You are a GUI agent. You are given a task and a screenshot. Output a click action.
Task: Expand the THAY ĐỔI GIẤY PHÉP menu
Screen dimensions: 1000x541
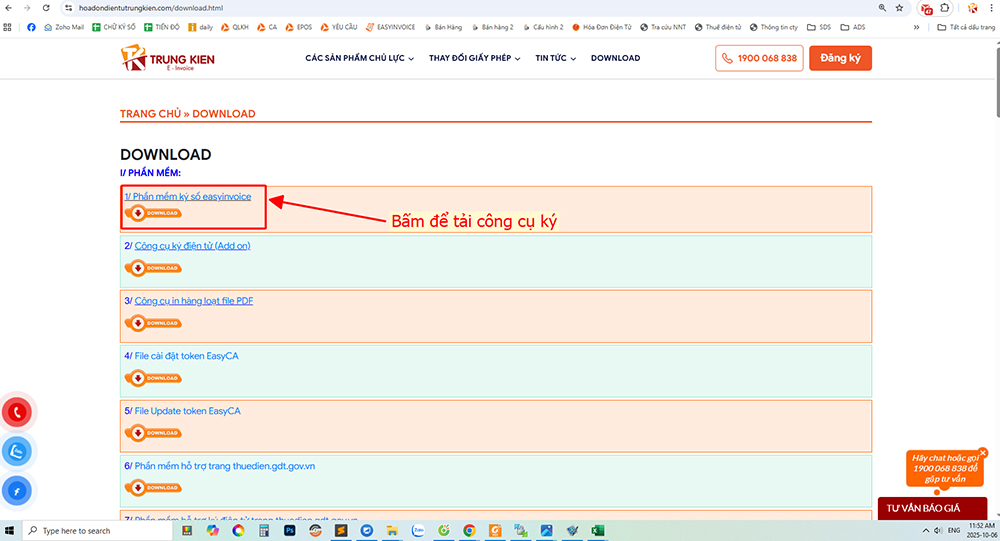pos(474,58)
